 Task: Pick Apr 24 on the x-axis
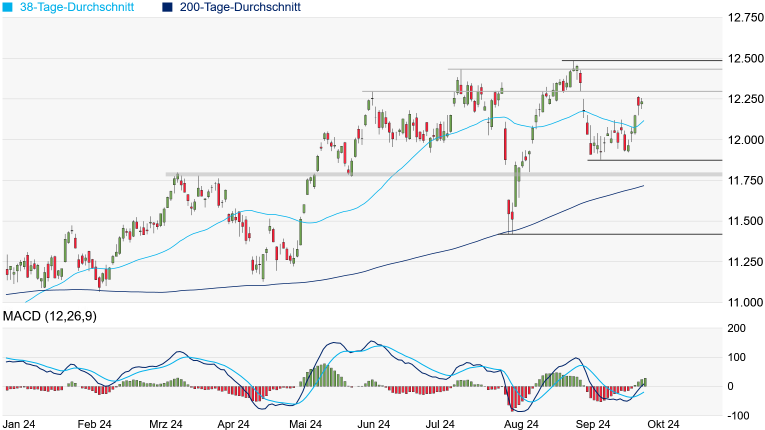(233, 424)
